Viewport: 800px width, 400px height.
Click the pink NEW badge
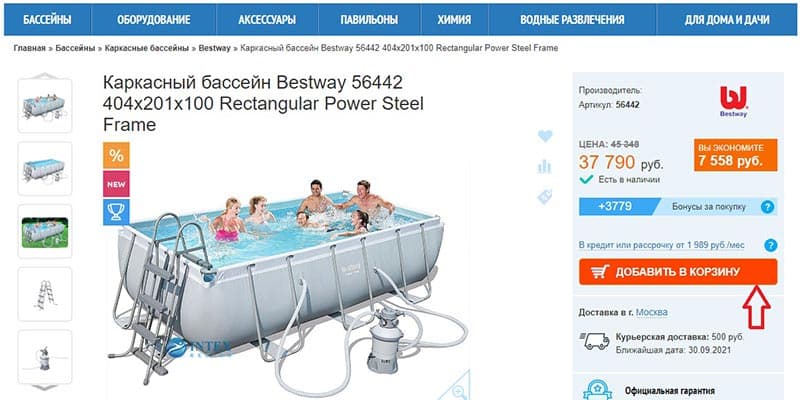[x=116, y=184]
